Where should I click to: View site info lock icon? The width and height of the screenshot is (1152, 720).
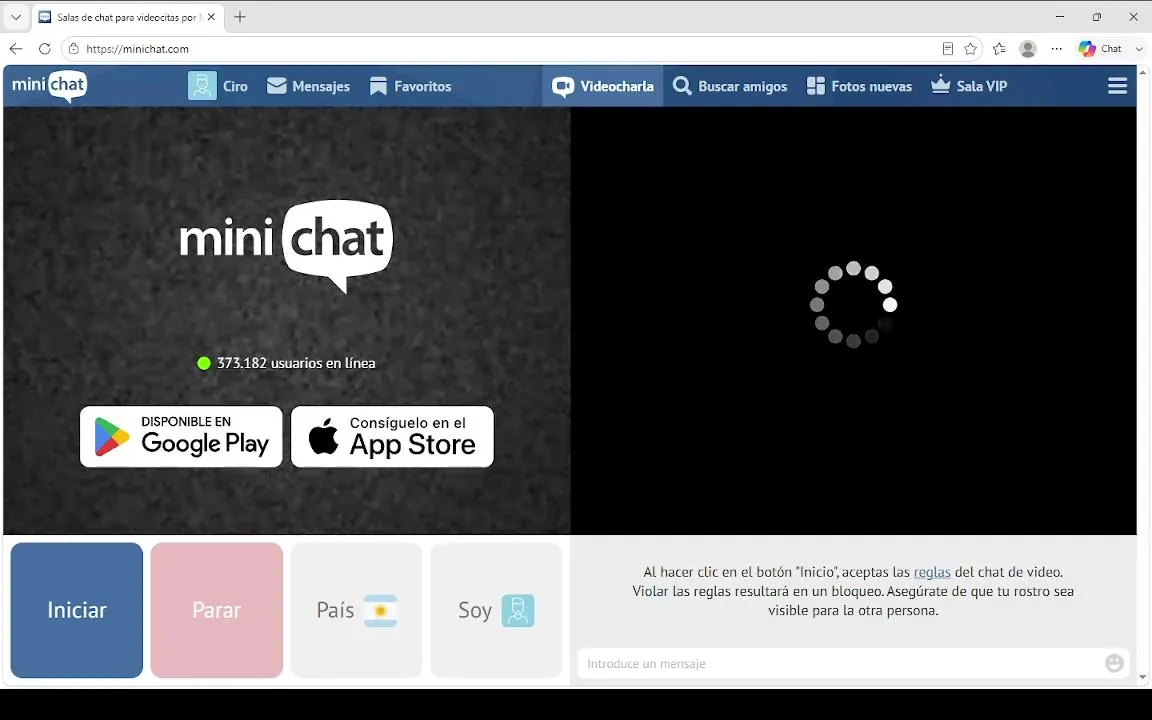pyautogui.click(x=73, y=48)
